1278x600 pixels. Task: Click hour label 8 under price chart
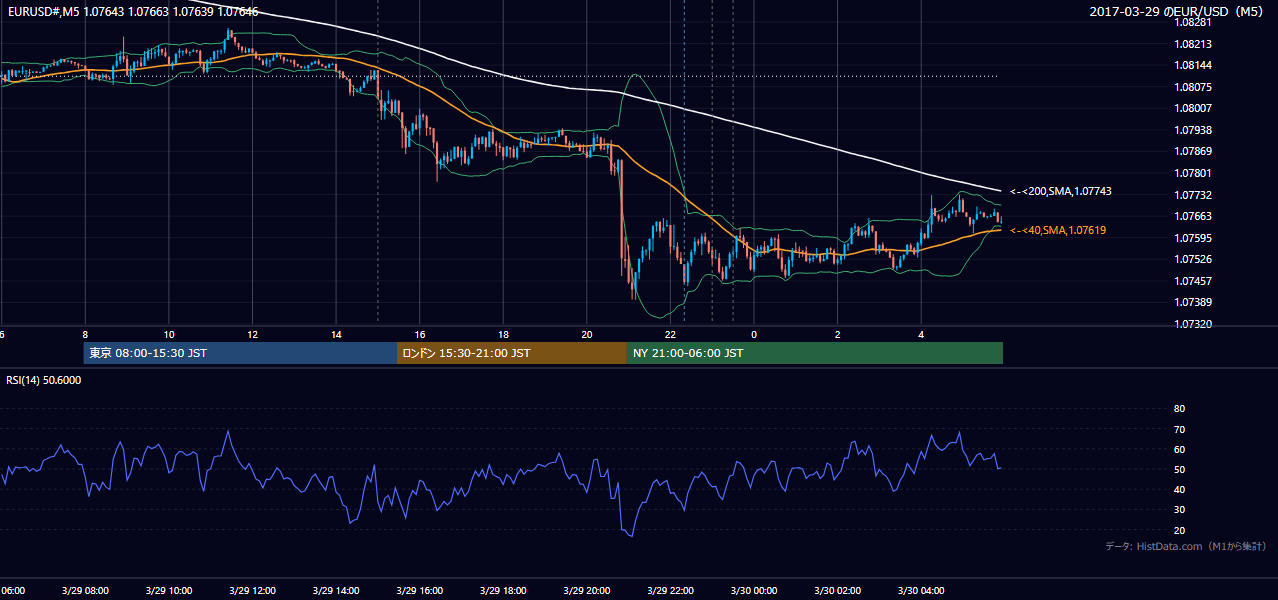pos(85,334)
